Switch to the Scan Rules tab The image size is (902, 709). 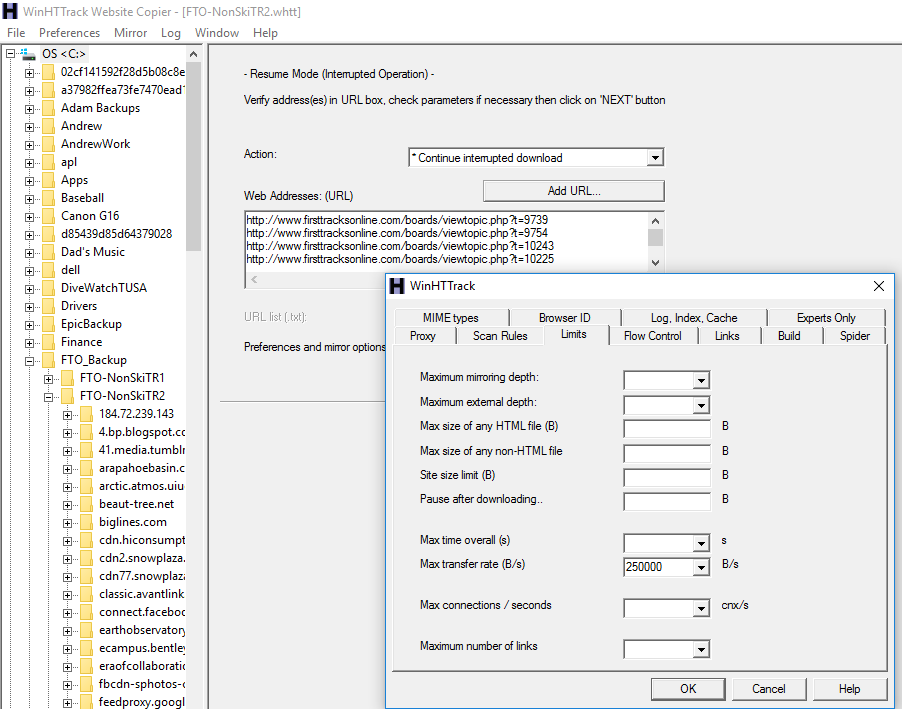[500, 336]
